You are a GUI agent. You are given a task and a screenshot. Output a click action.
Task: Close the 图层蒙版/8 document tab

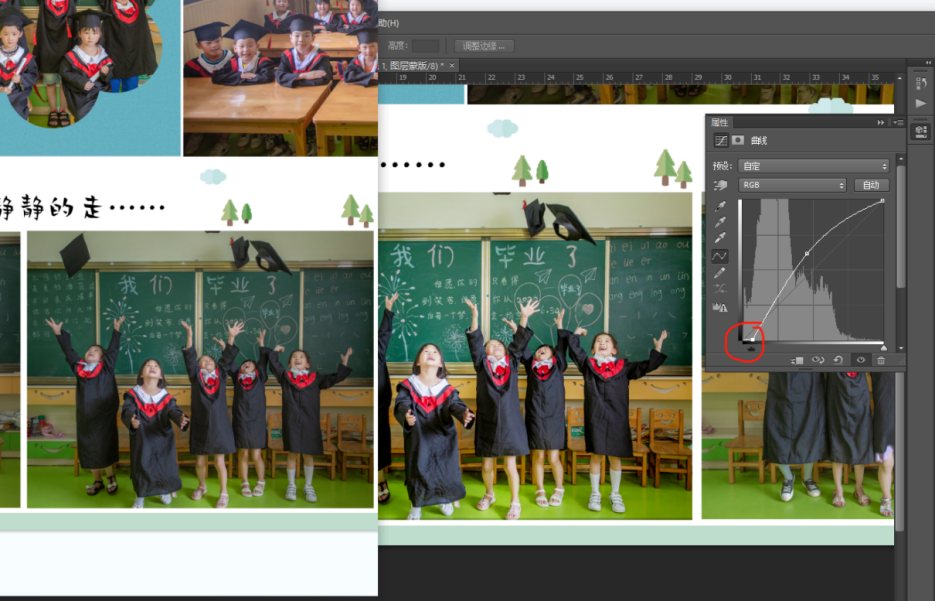point(452,66)
